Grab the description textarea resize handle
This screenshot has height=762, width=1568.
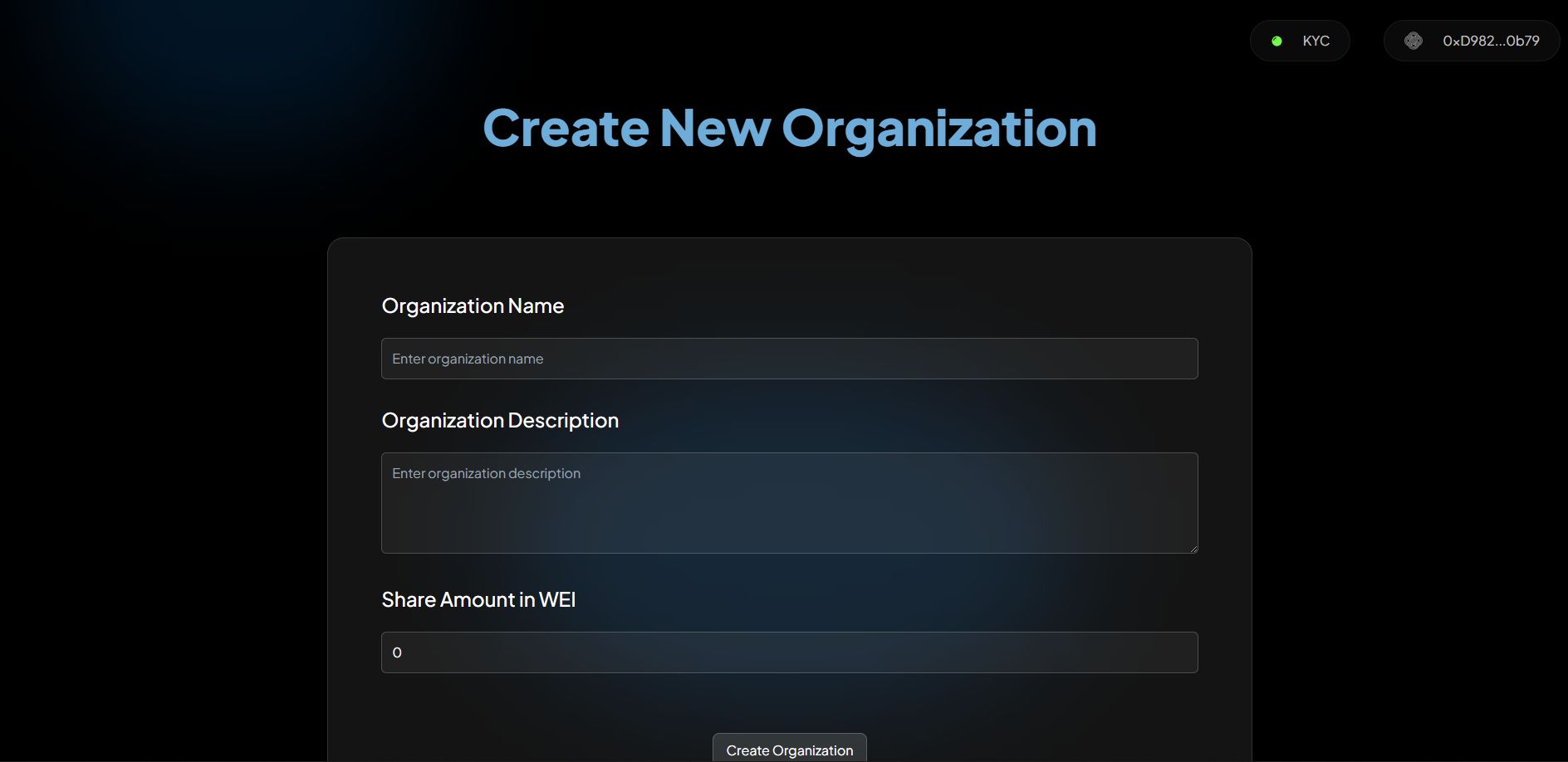[1193, 548]
